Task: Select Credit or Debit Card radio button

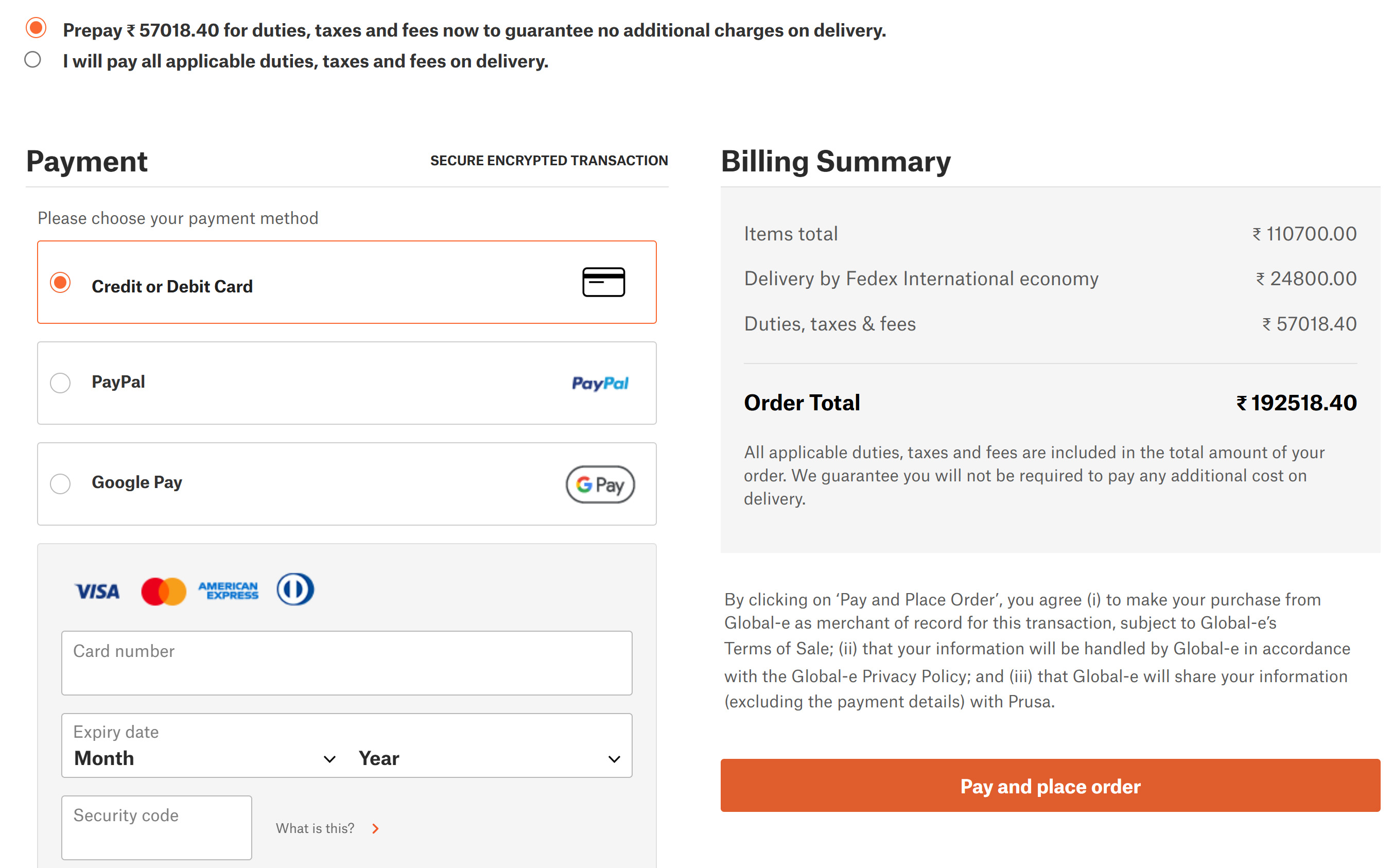Action: click(x=60, y=283)
